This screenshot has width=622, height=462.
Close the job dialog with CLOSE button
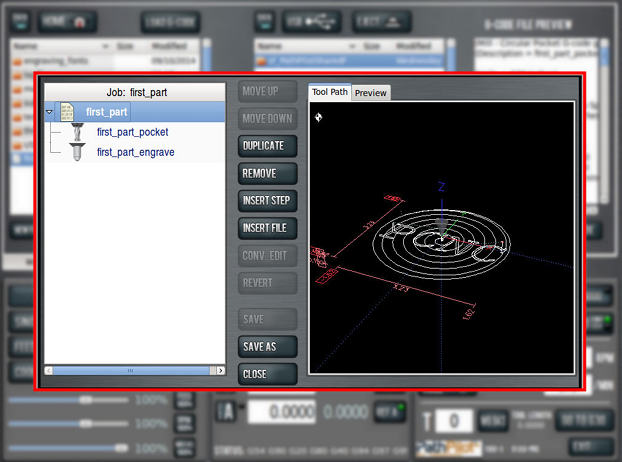click(x=268, y=374)
